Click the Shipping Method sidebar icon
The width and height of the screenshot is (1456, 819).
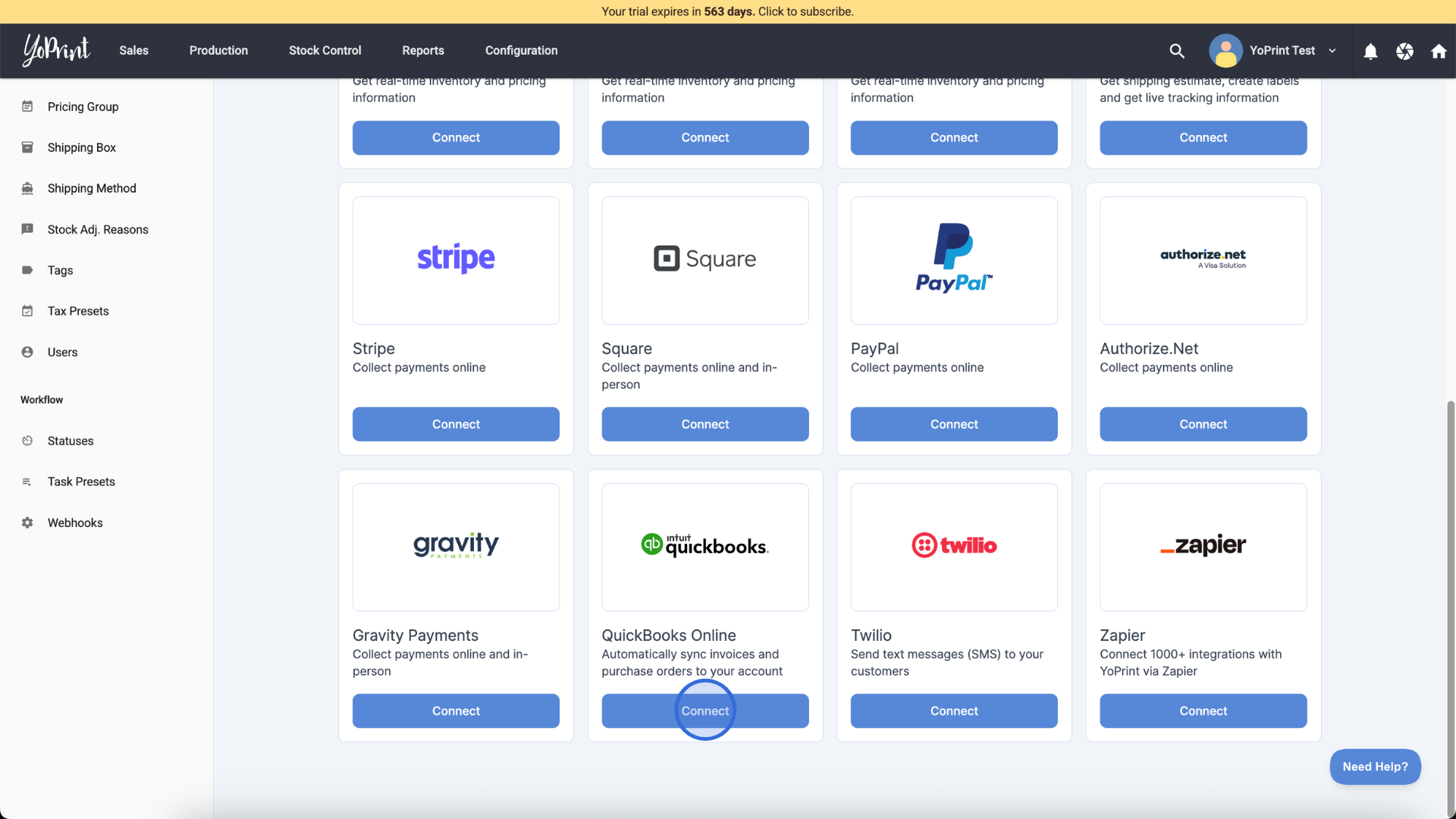27,188
